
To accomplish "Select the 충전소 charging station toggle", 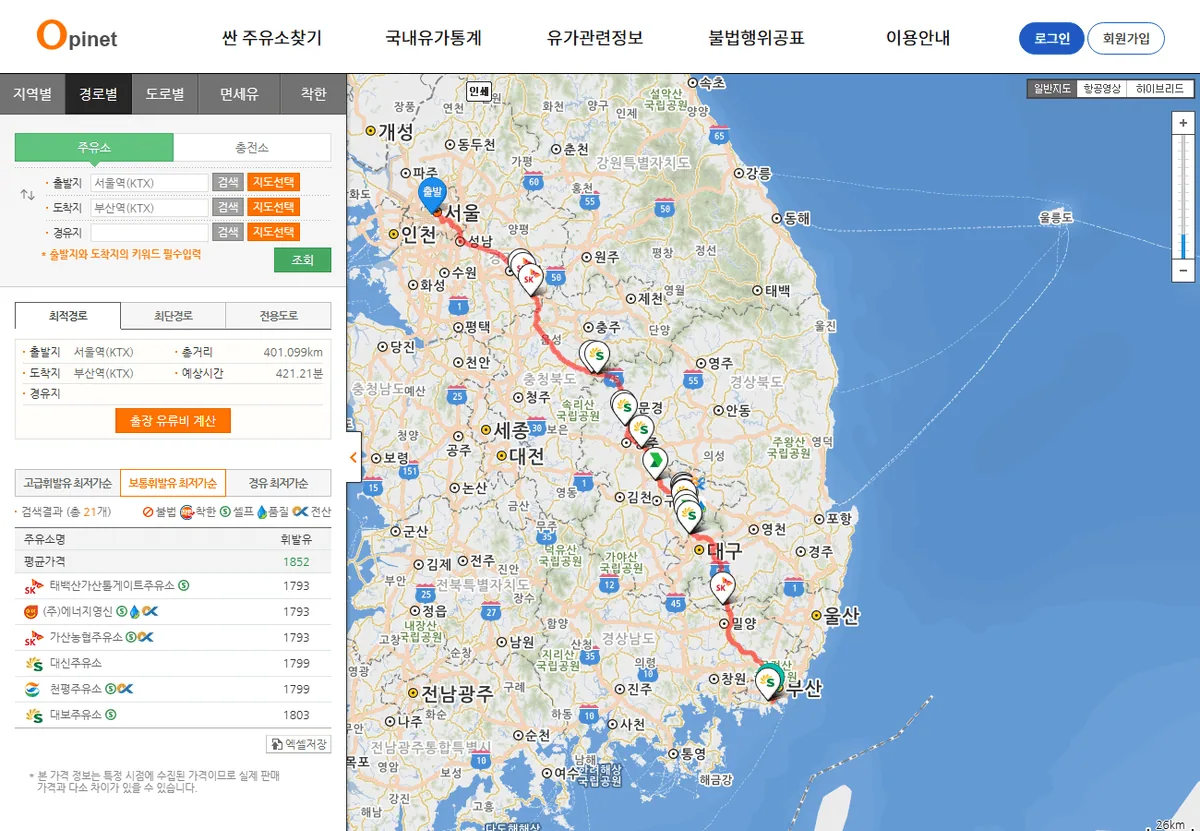I will [252, 148].
